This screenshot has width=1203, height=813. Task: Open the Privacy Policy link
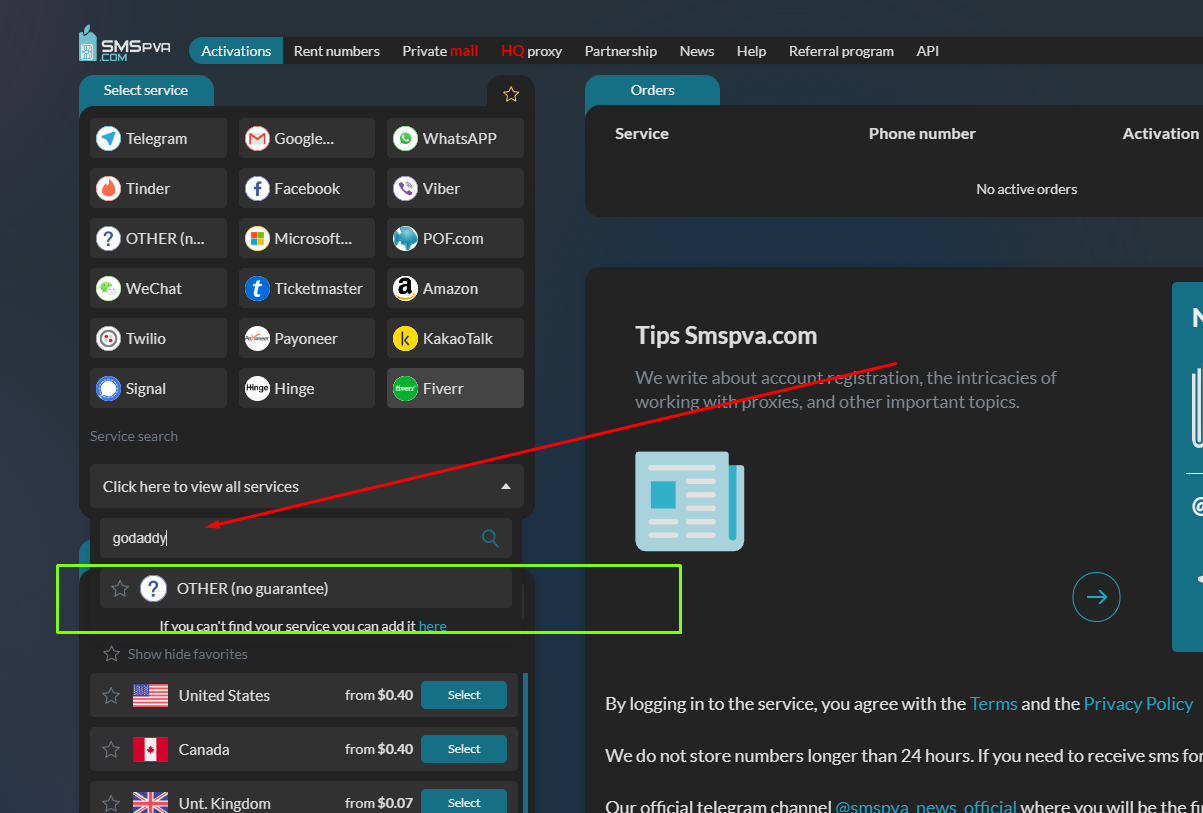click(x=1138, y=704)
